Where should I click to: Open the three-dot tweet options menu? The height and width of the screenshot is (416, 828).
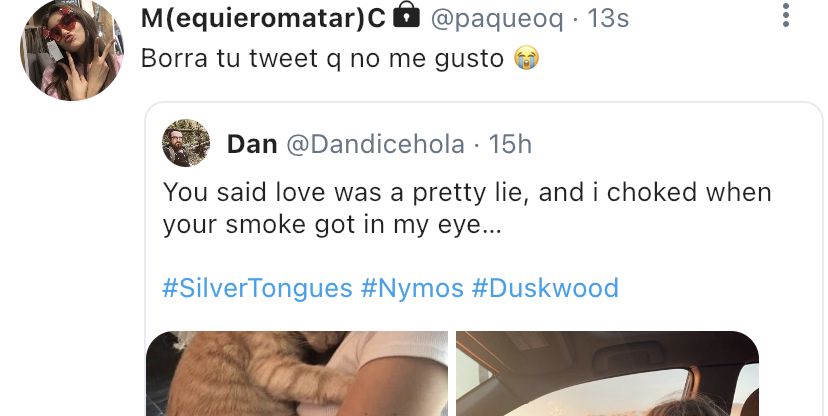tap(786, 16)
